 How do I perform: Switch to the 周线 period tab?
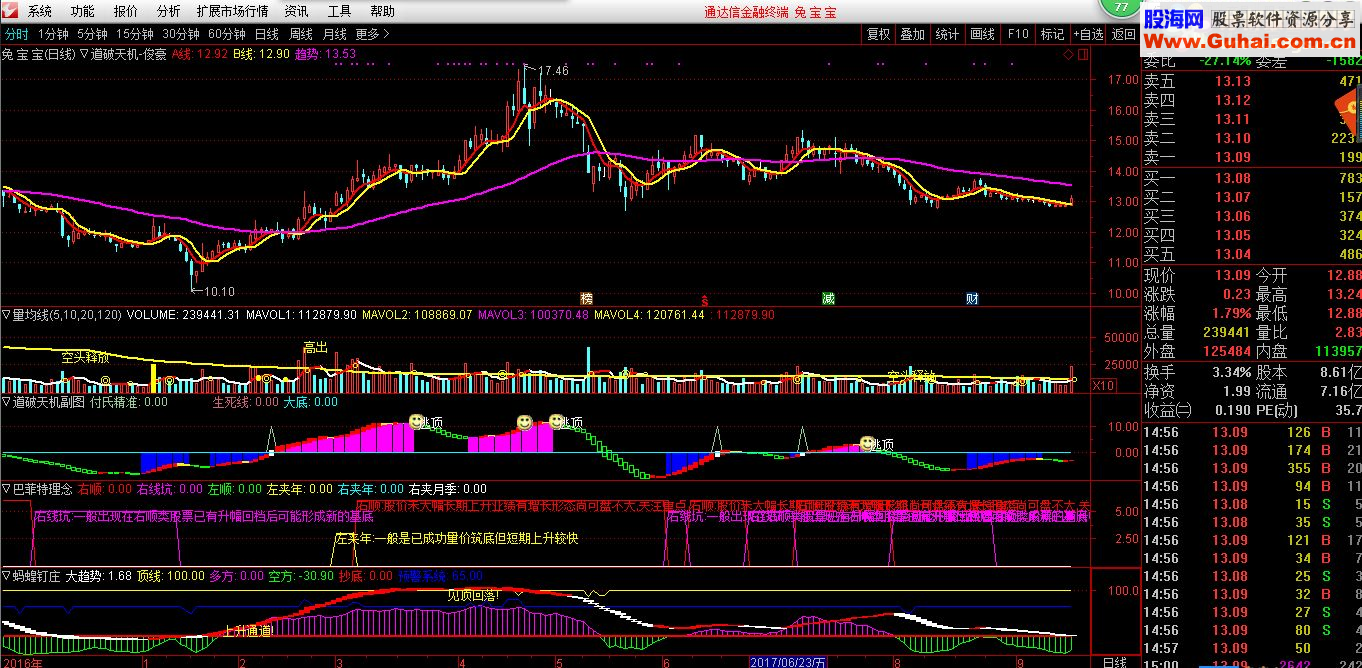(x=301, y=33)
